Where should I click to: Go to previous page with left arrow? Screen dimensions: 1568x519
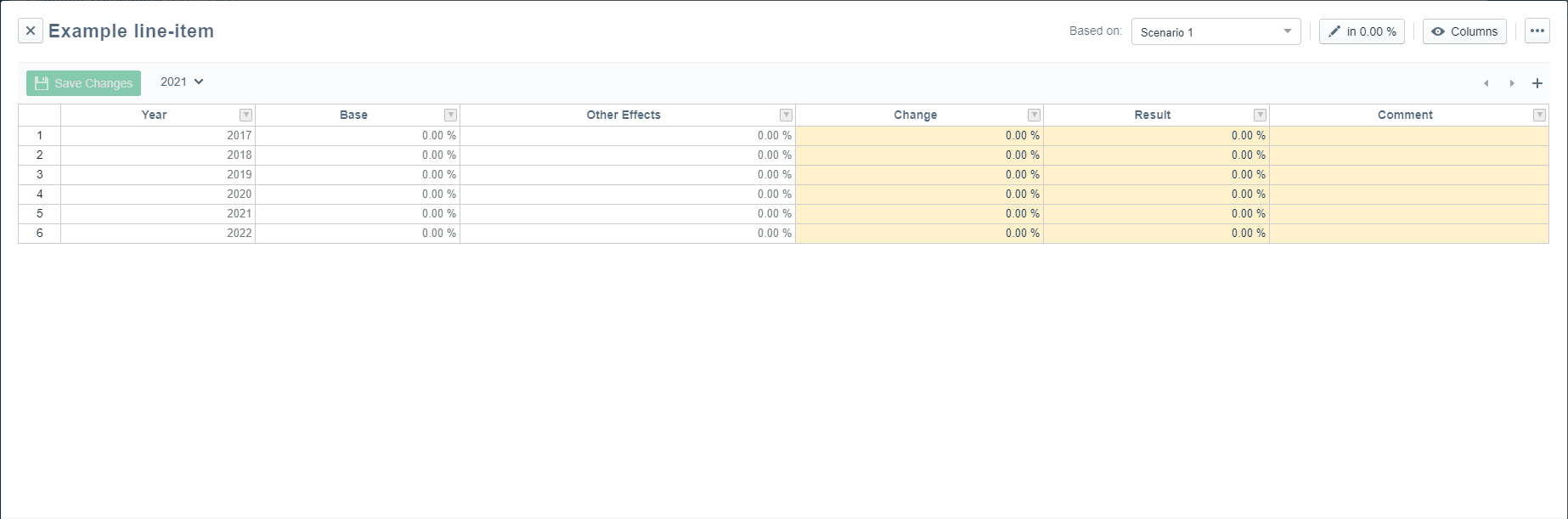[x=1486, y=83]
